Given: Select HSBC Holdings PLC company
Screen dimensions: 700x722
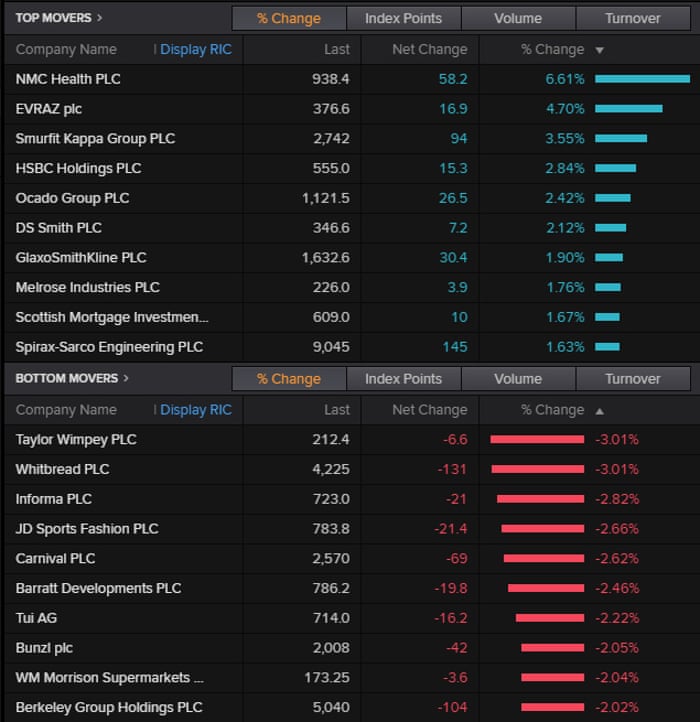Looking at the screenshot, I should [78, 168].
